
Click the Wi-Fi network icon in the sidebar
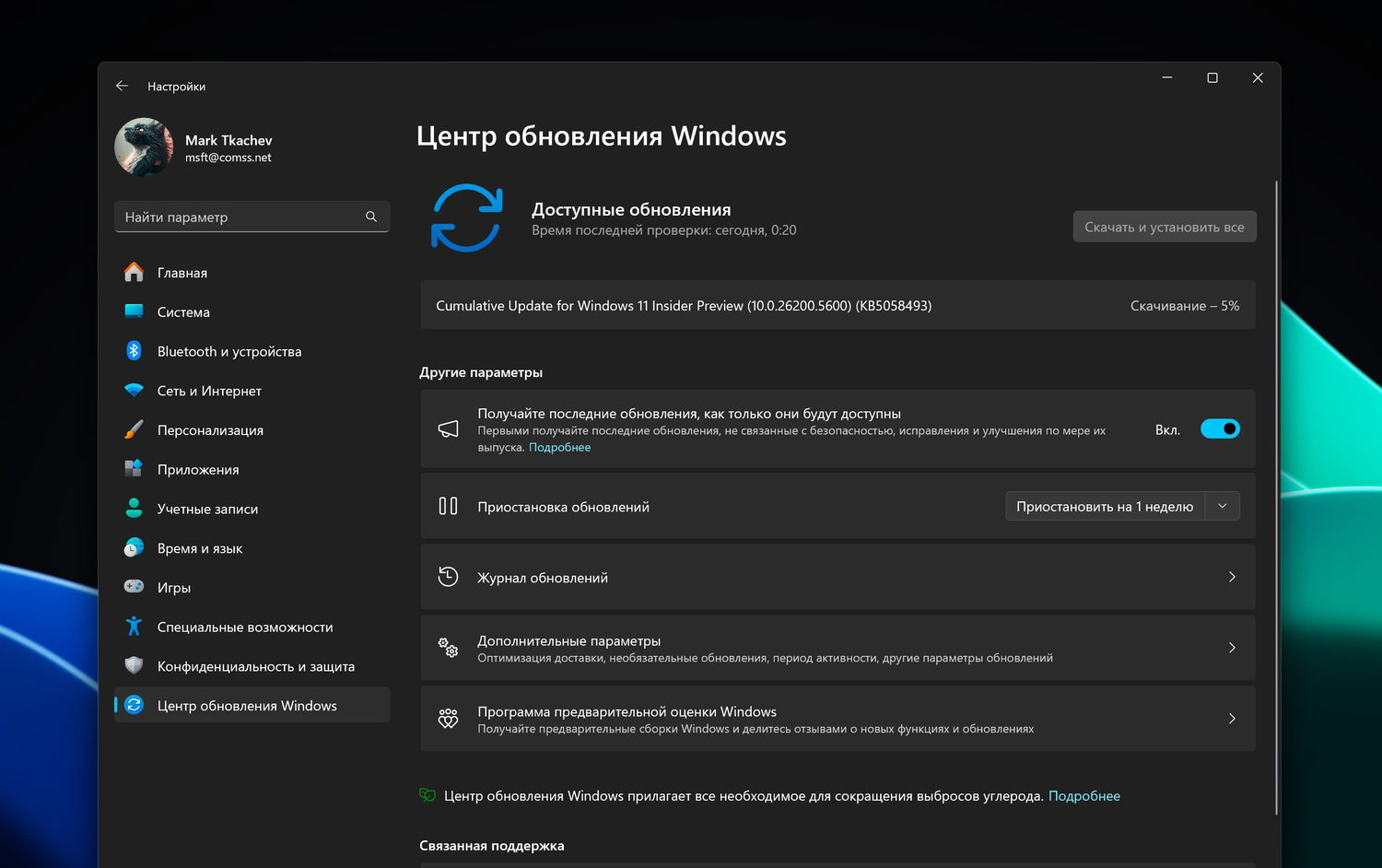(134, 391)
